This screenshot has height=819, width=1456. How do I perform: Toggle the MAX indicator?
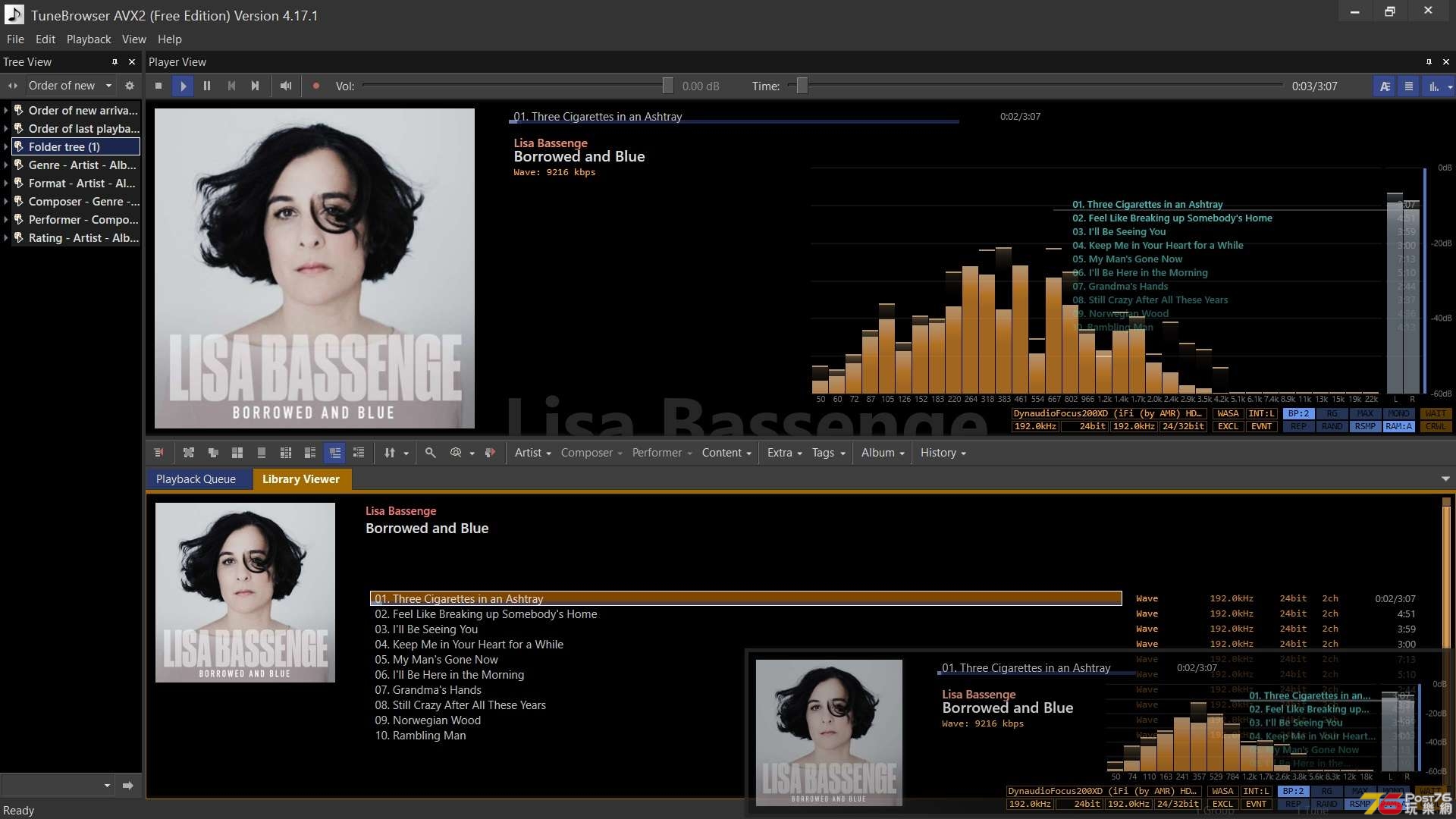click(1365, 413)
